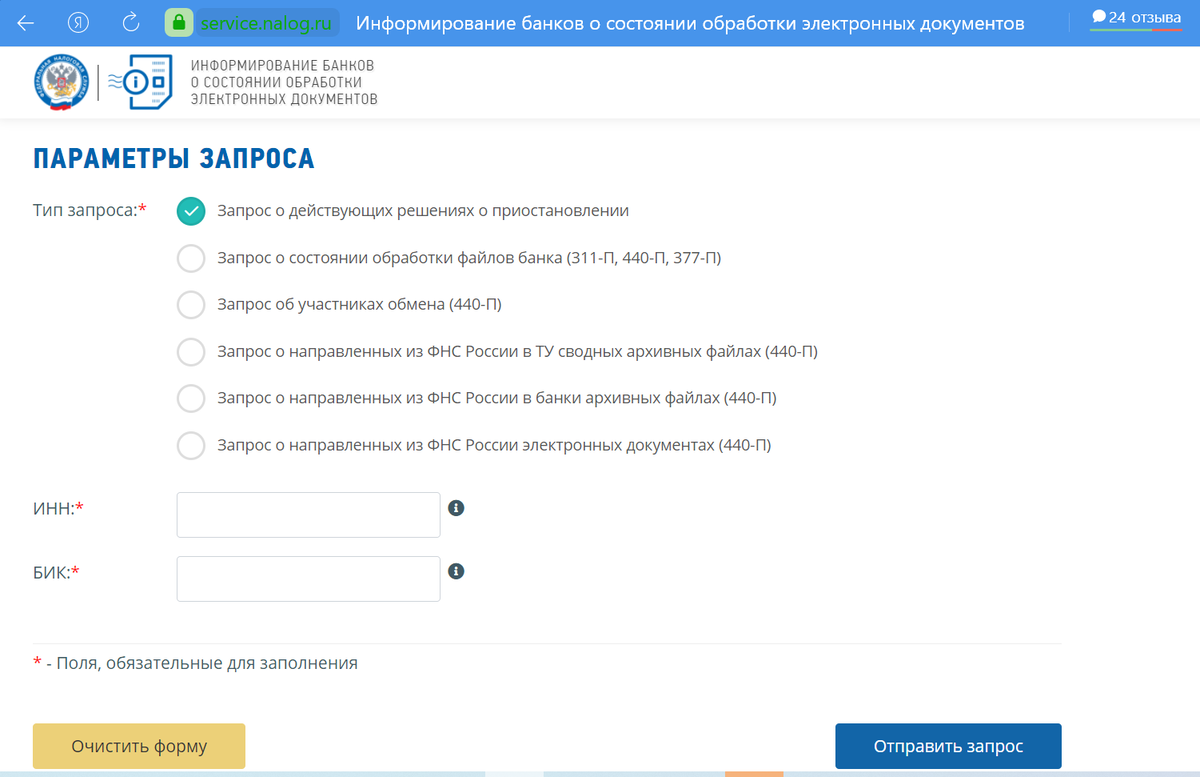Pick 'Запрос о направленных из ФНС России электронных документах'
Image resolution: width=1200 pixels, height=777 pixels.
191,445
